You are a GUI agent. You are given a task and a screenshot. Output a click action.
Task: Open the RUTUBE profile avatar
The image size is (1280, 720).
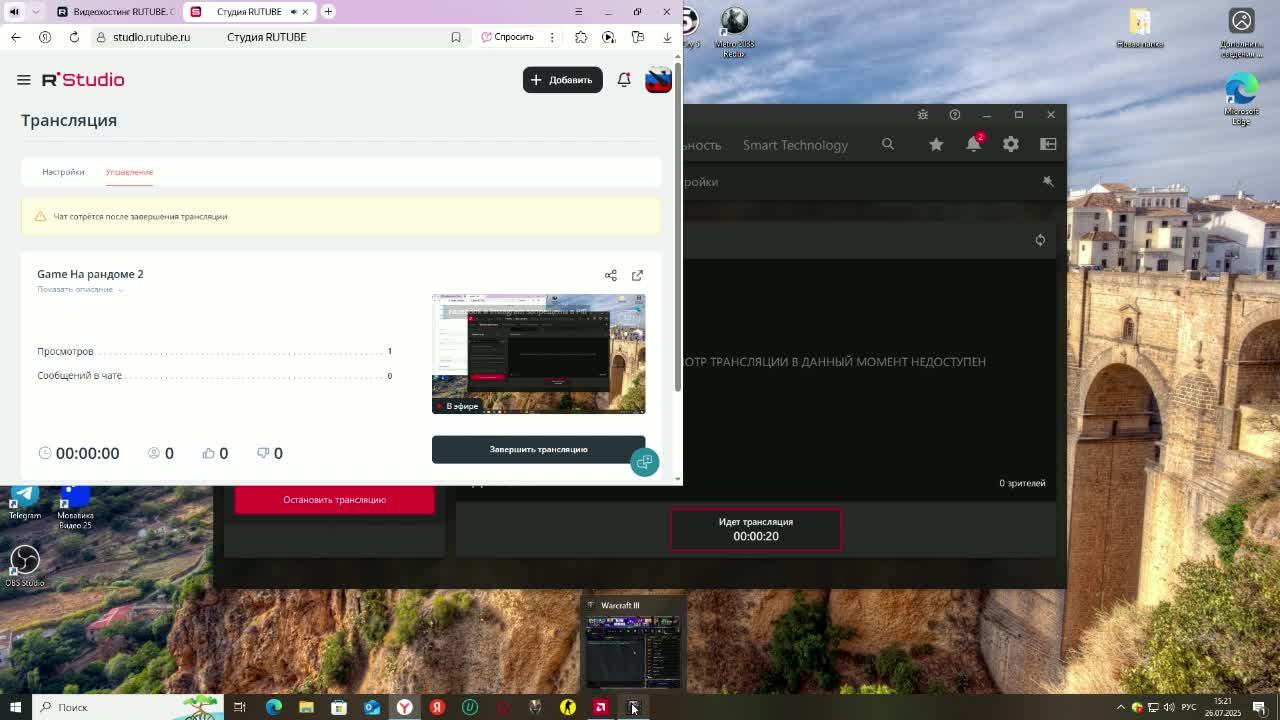pyautogui.click(x=658, y=80)
